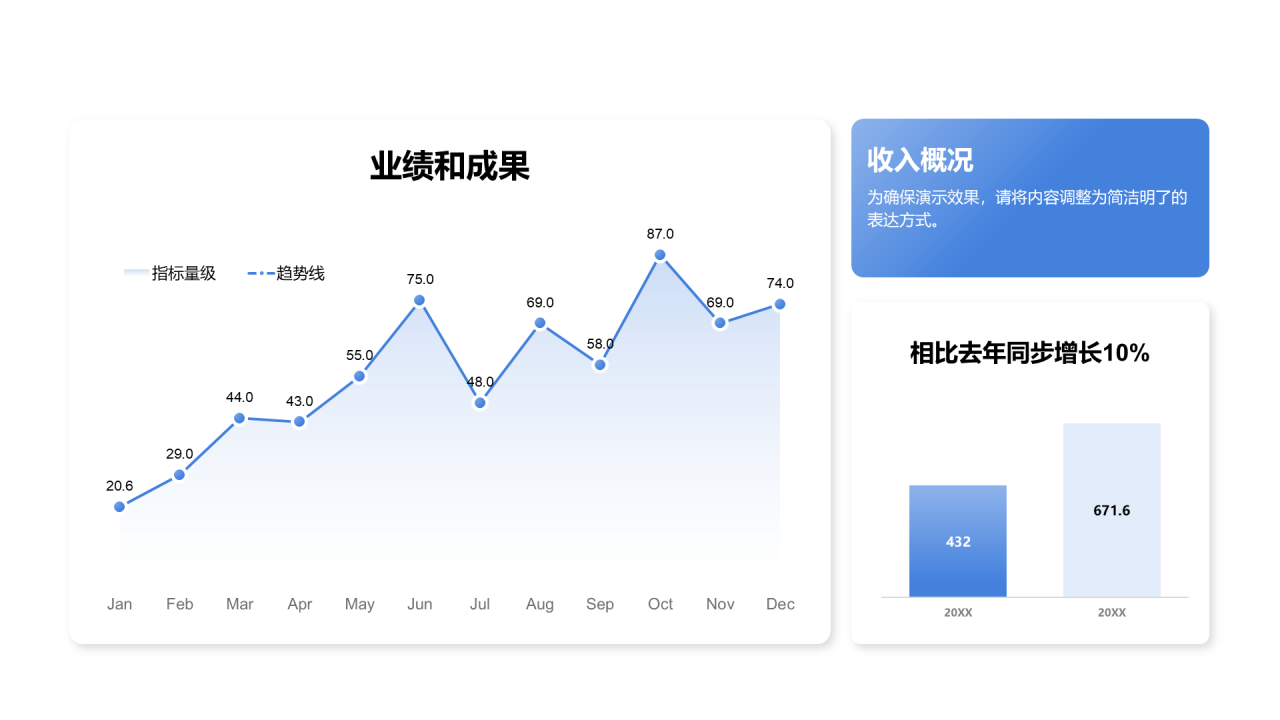Click the 20XX label under the 432 bar

click(x=958, y=612)
